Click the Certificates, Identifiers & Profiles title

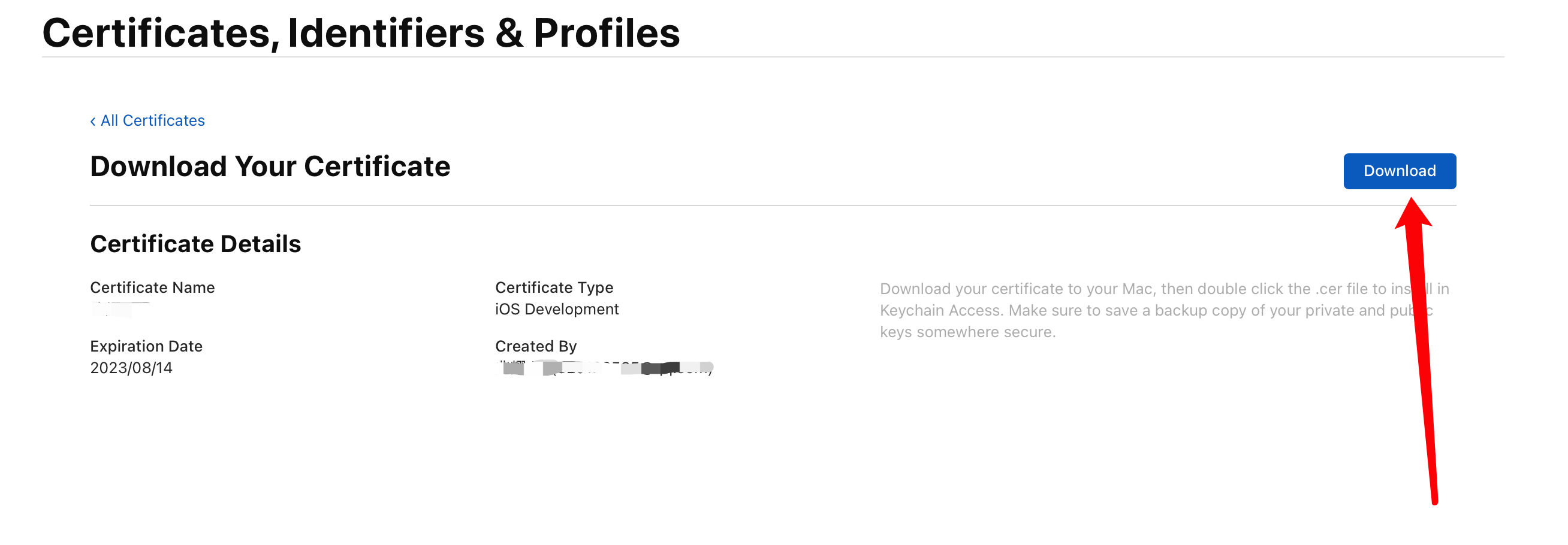tap(360, 33)
